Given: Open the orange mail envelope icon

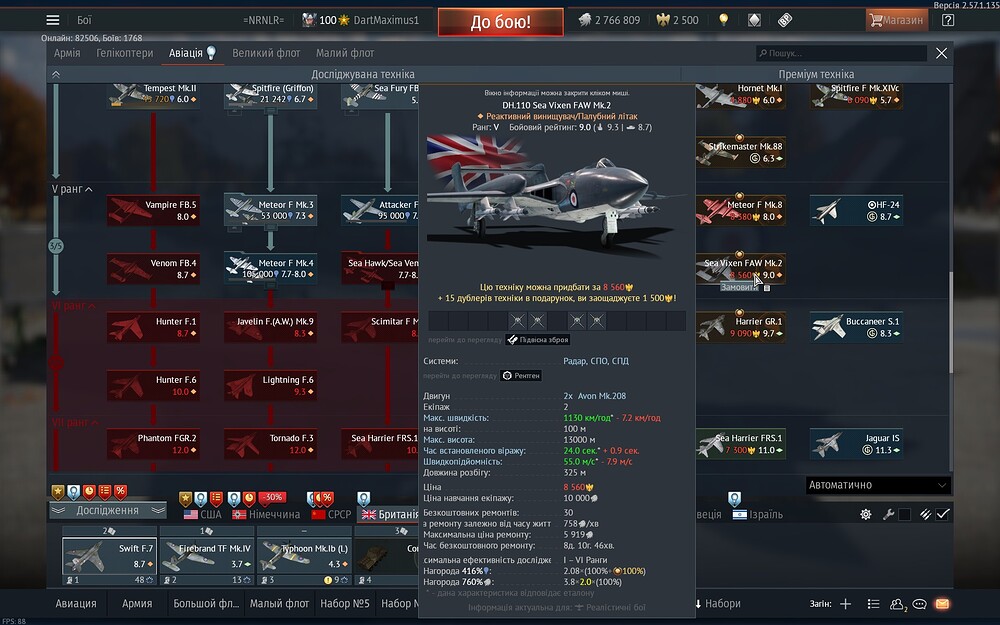Looking at the screenshot, I should point(942,603).
